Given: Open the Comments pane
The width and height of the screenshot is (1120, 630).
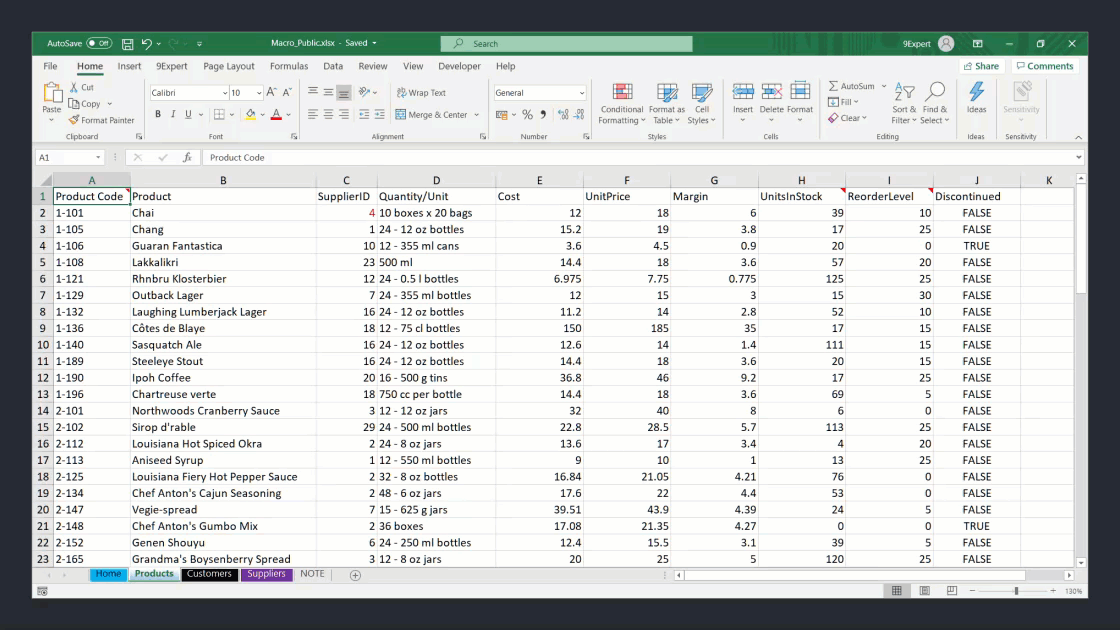Looking at the screenshot, I should tap(1045, 66).
